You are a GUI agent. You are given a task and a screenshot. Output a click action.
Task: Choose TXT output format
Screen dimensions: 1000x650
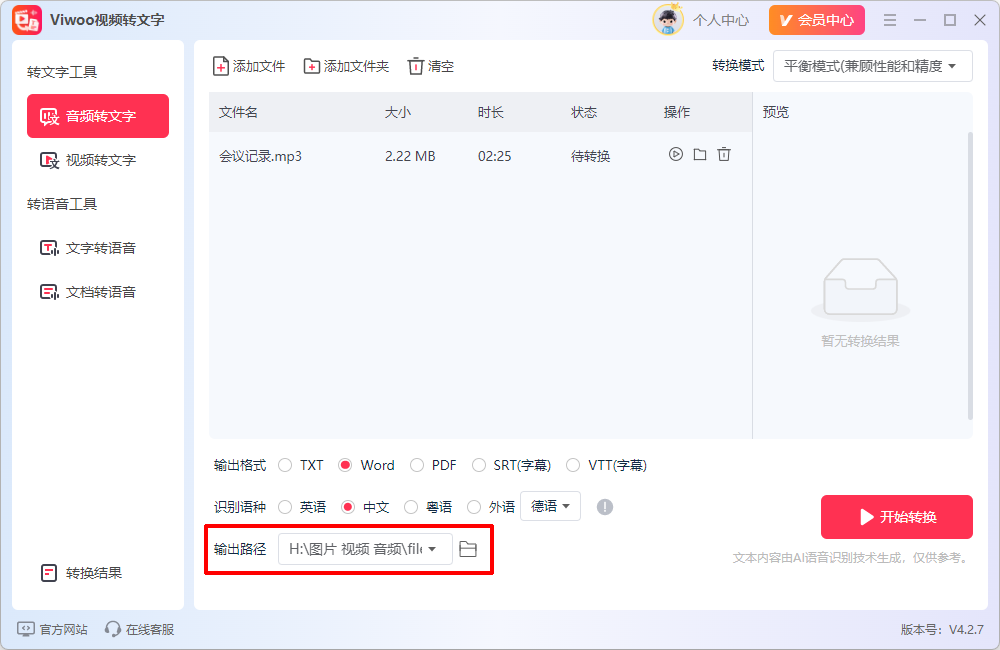[x=301, y=466]
